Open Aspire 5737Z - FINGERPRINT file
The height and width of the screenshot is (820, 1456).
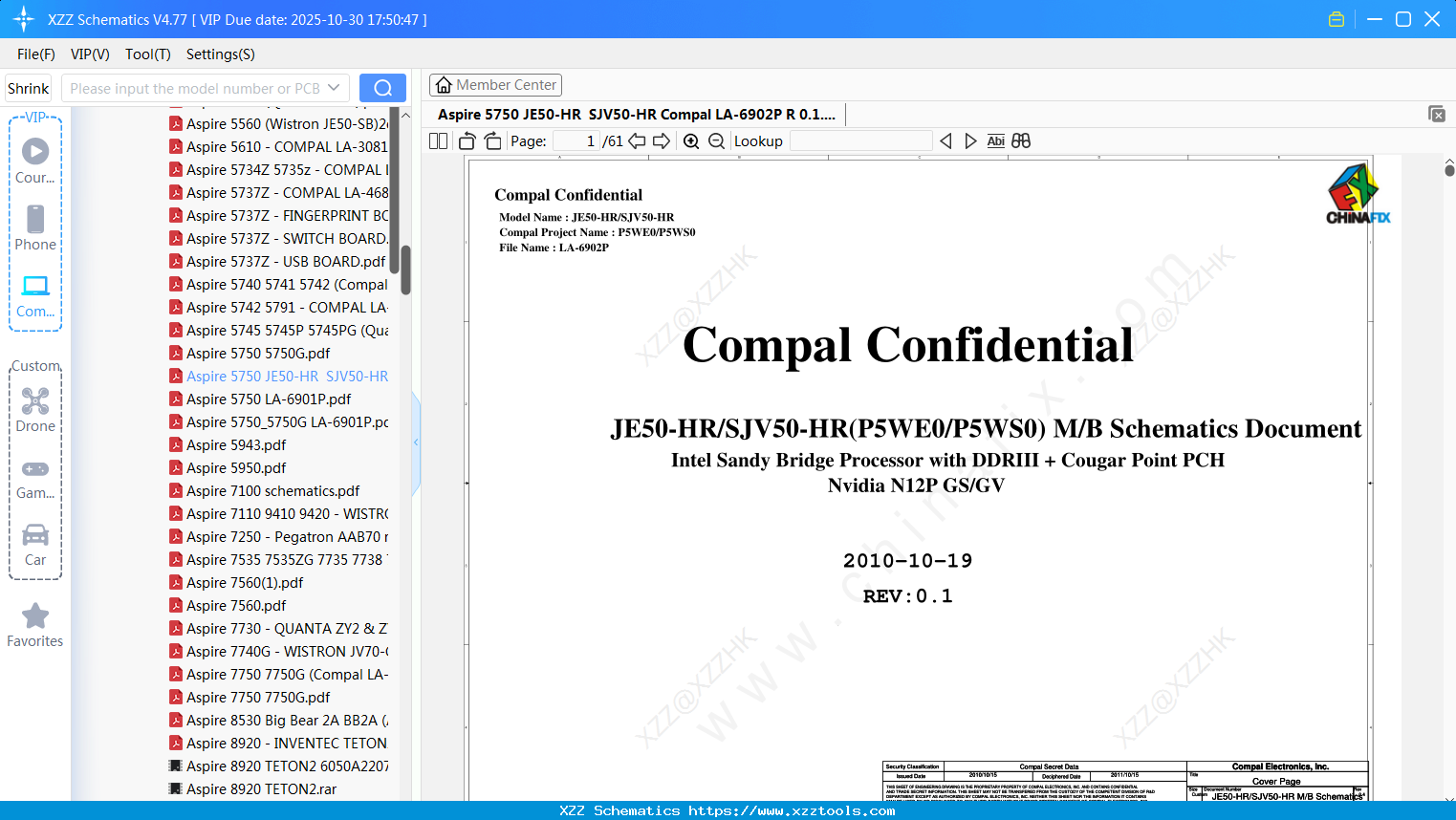(279, 216)
